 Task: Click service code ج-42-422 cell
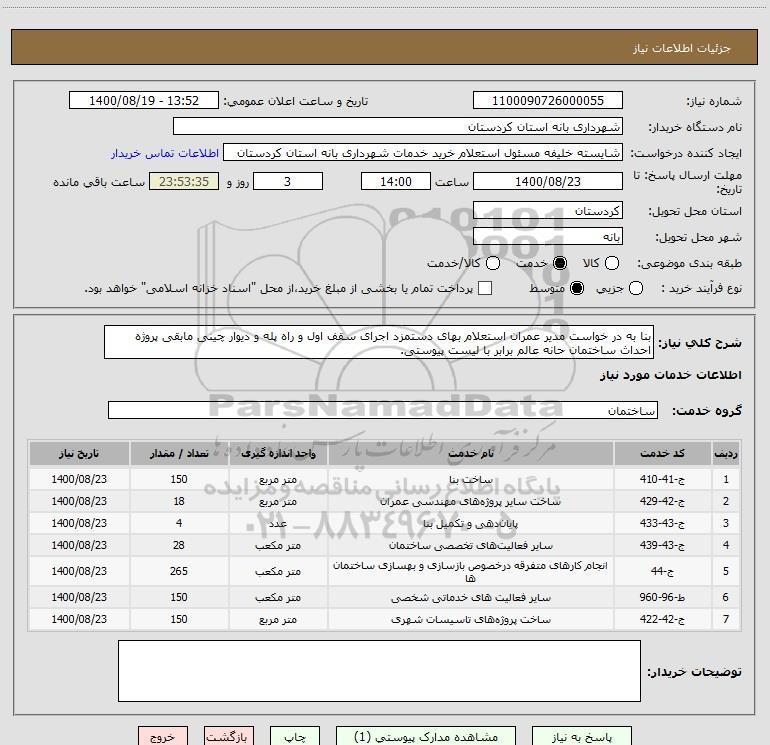(x=662, y=619)
